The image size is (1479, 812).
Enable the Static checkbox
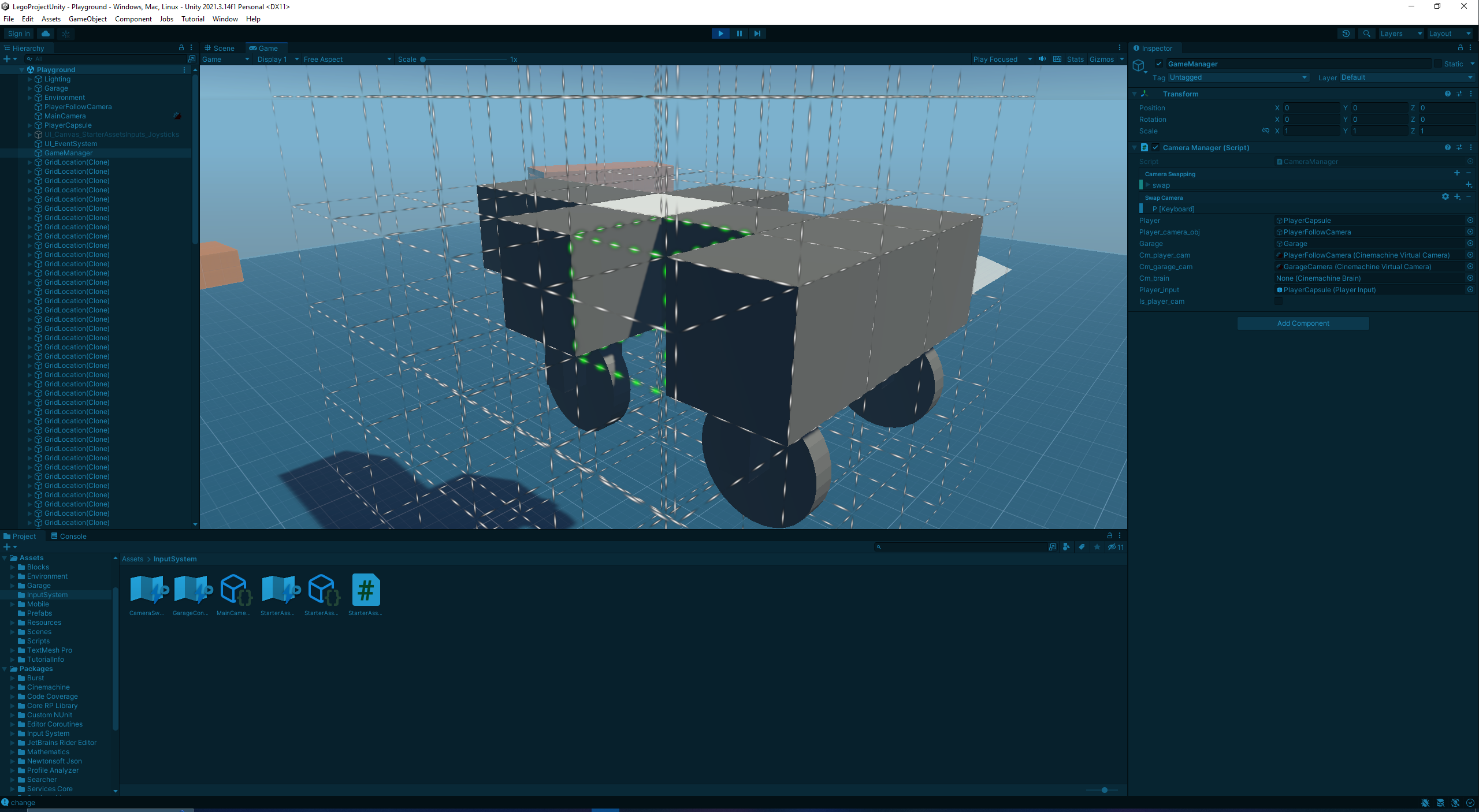point(1437,64)
